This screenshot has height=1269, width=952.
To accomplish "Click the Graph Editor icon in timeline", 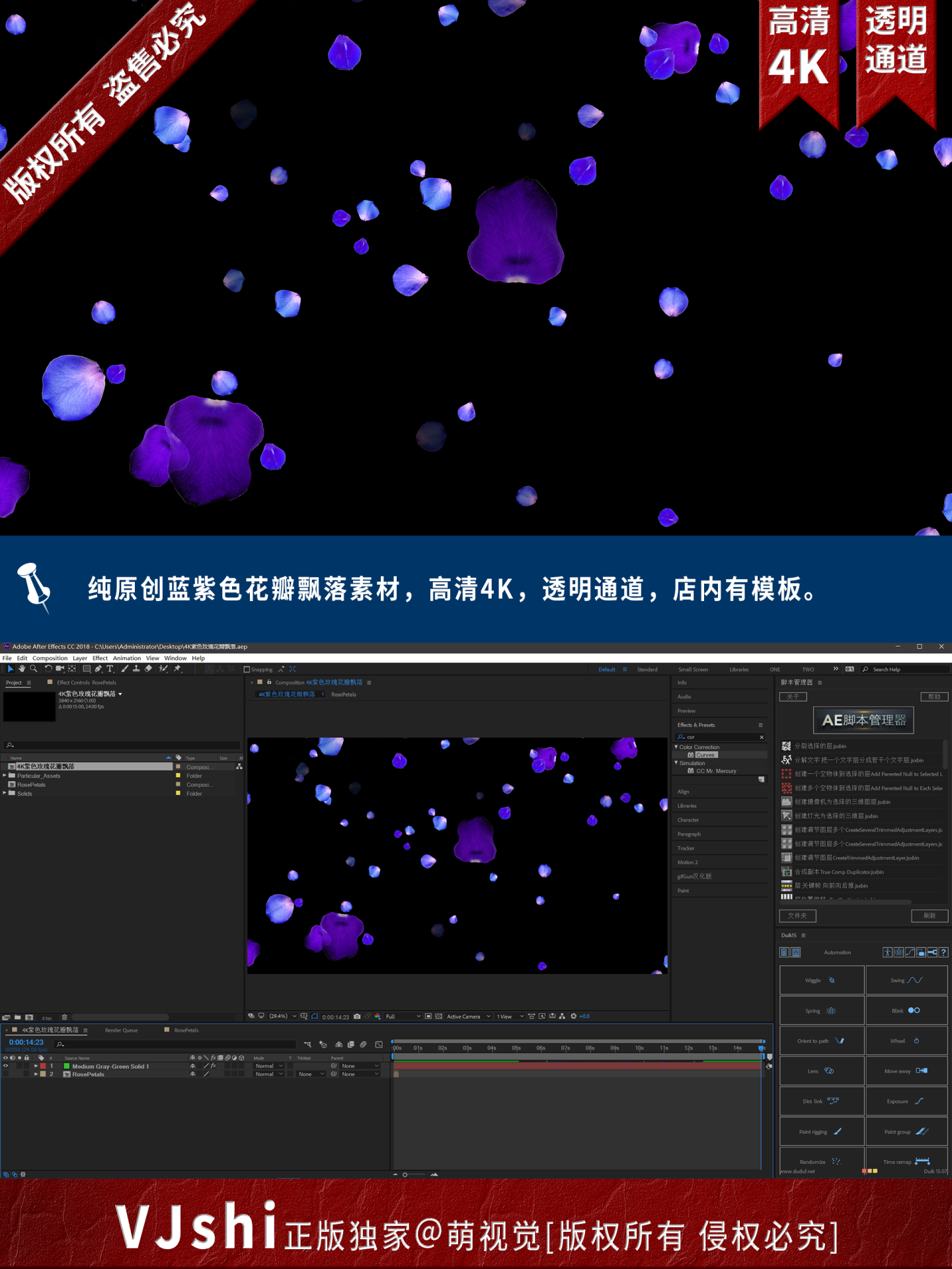I will [379, 1045].
